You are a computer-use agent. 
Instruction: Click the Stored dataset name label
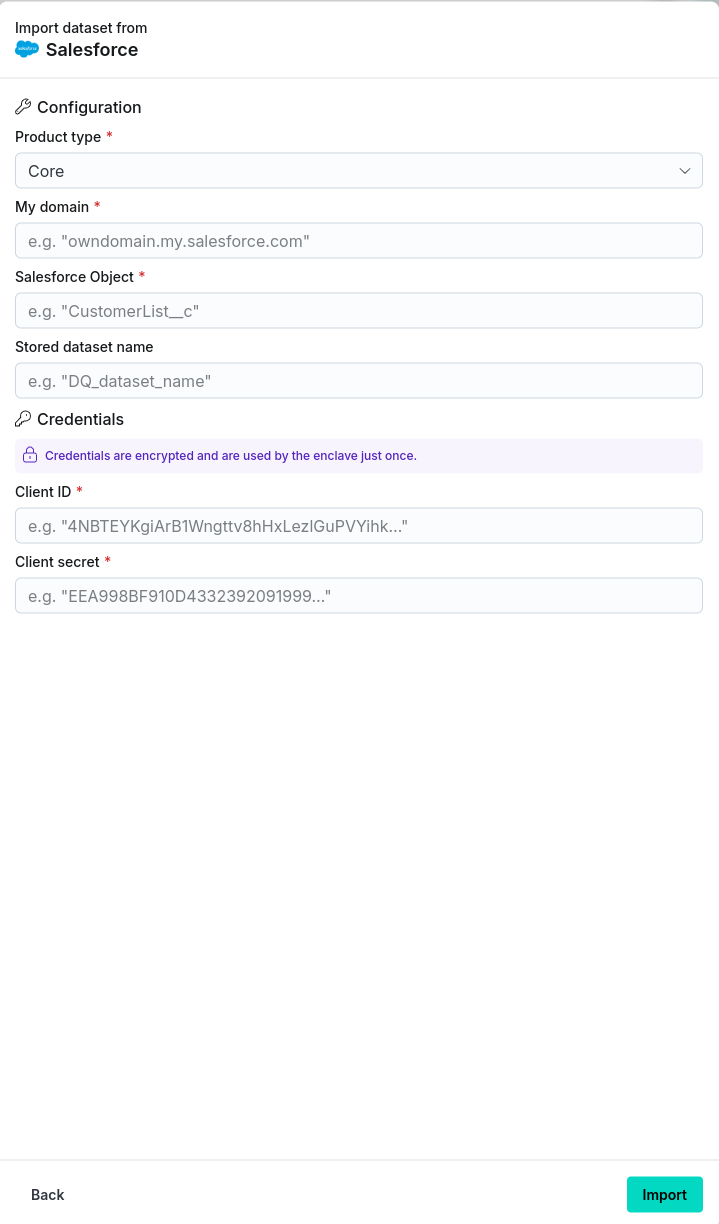(84, 347)
